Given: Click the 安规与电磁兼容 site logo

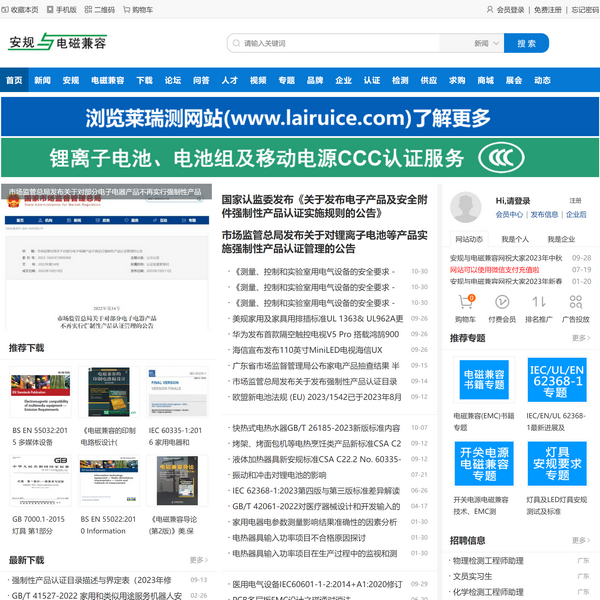Looking at the screenshot, I should [x=57, y=44].
